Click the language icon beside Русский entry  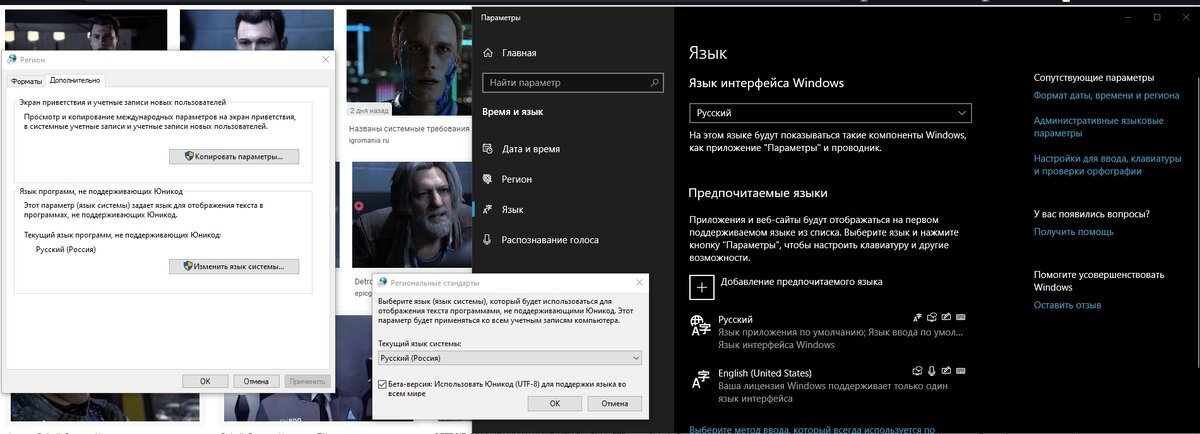pyautogui.click(x=701, y=324)
